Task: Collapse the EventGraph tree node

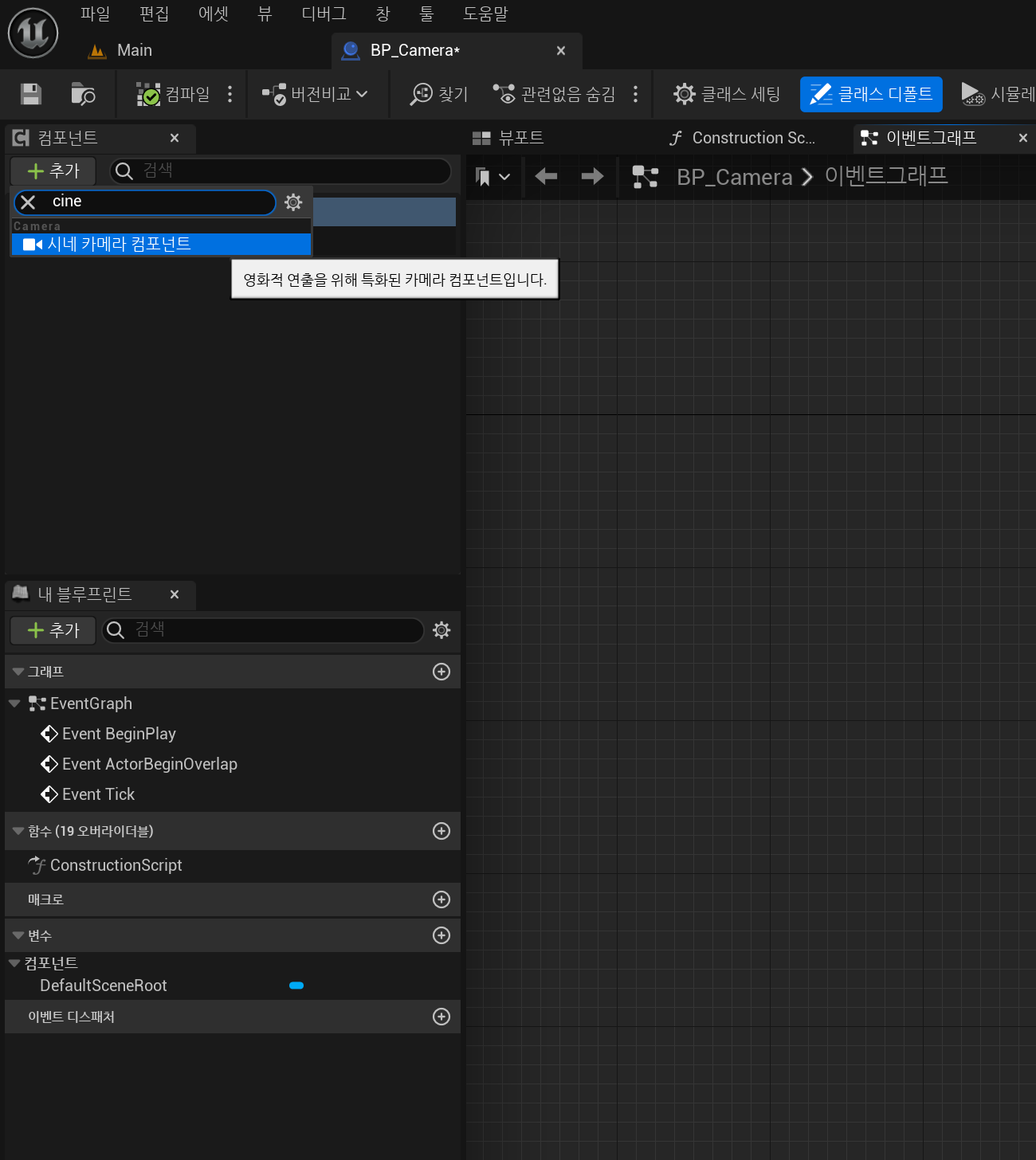Action: coord(14,703)
